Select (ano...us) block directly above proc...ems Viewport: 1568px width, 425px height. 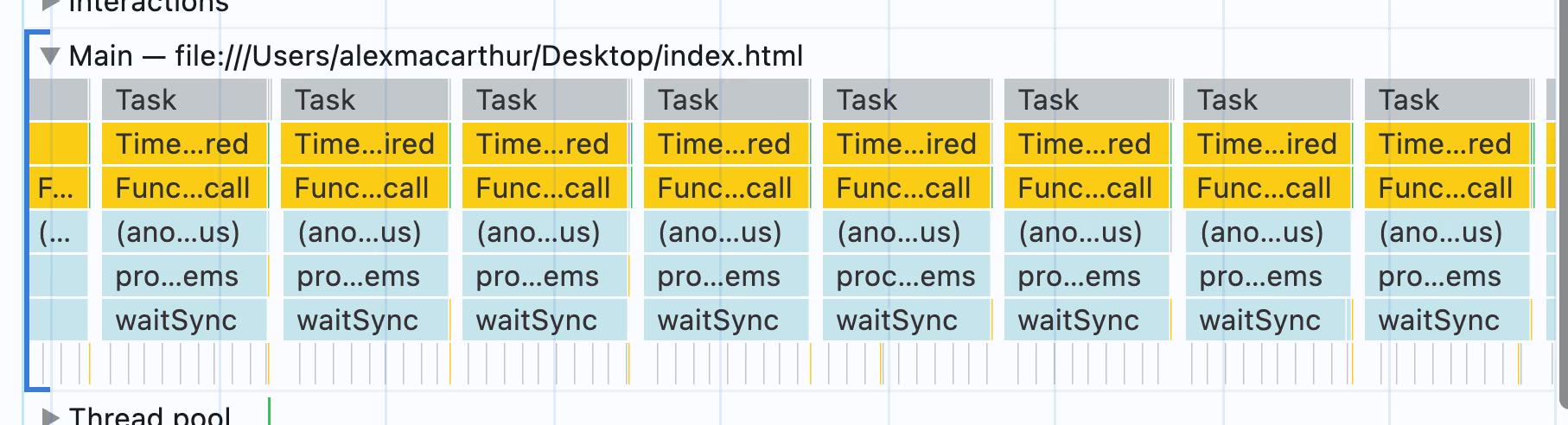pyautogui.click(x=906, y=232)
